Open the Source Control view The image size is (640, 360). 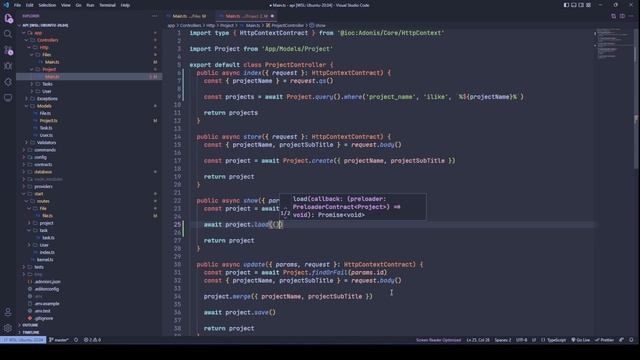click(8, 50)
